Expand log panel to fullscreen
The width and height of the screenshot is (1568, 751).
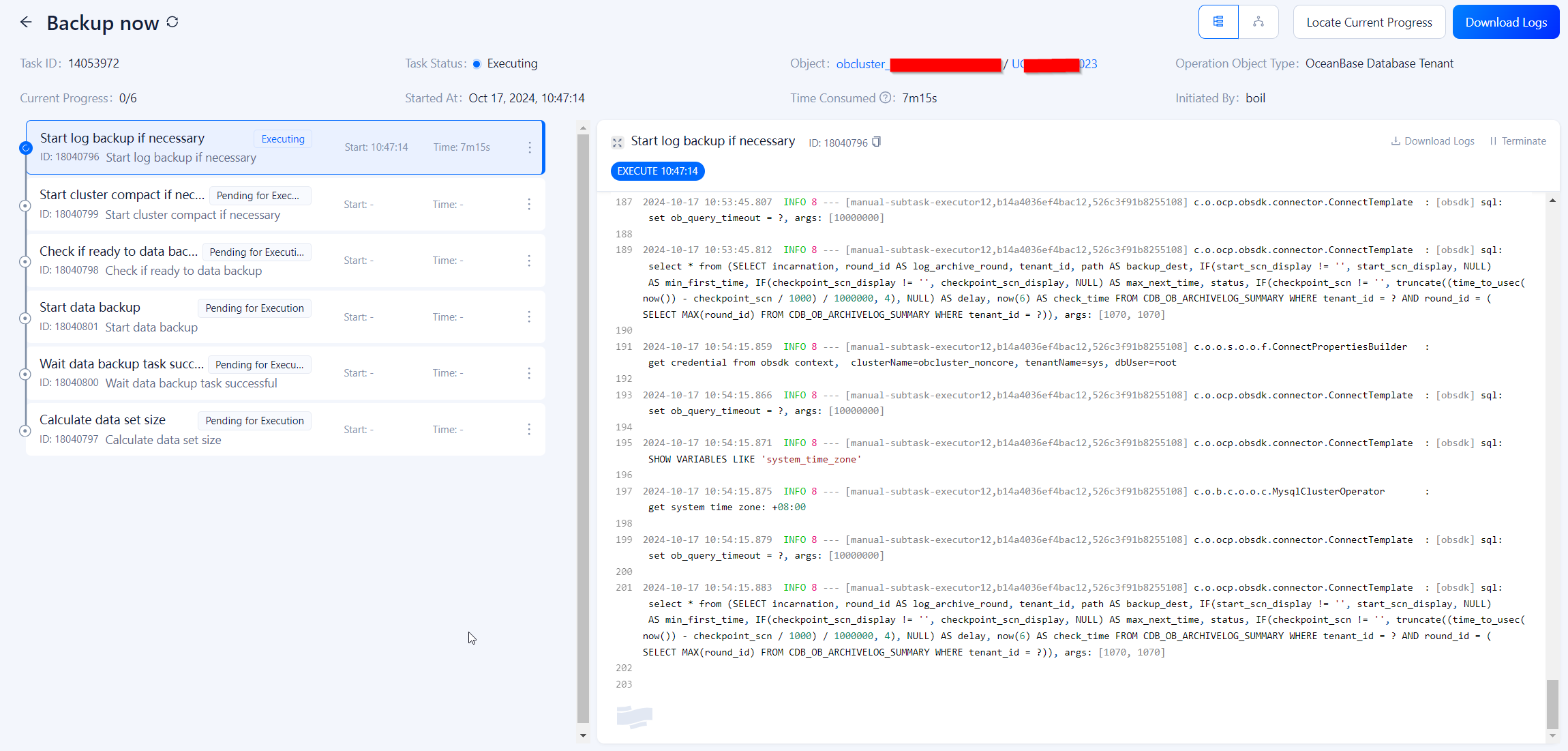(x=617, y=142)
